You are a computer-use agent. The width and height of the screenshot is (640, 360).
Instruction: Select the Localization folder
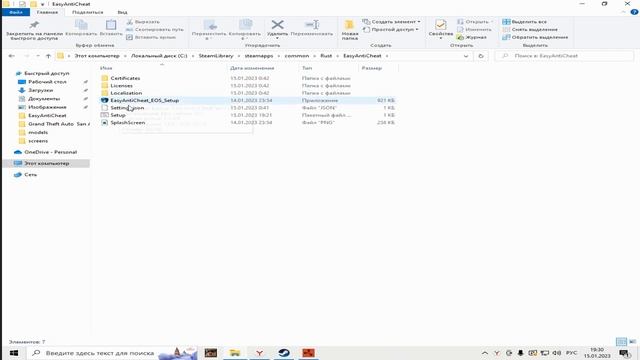[126, 93]
